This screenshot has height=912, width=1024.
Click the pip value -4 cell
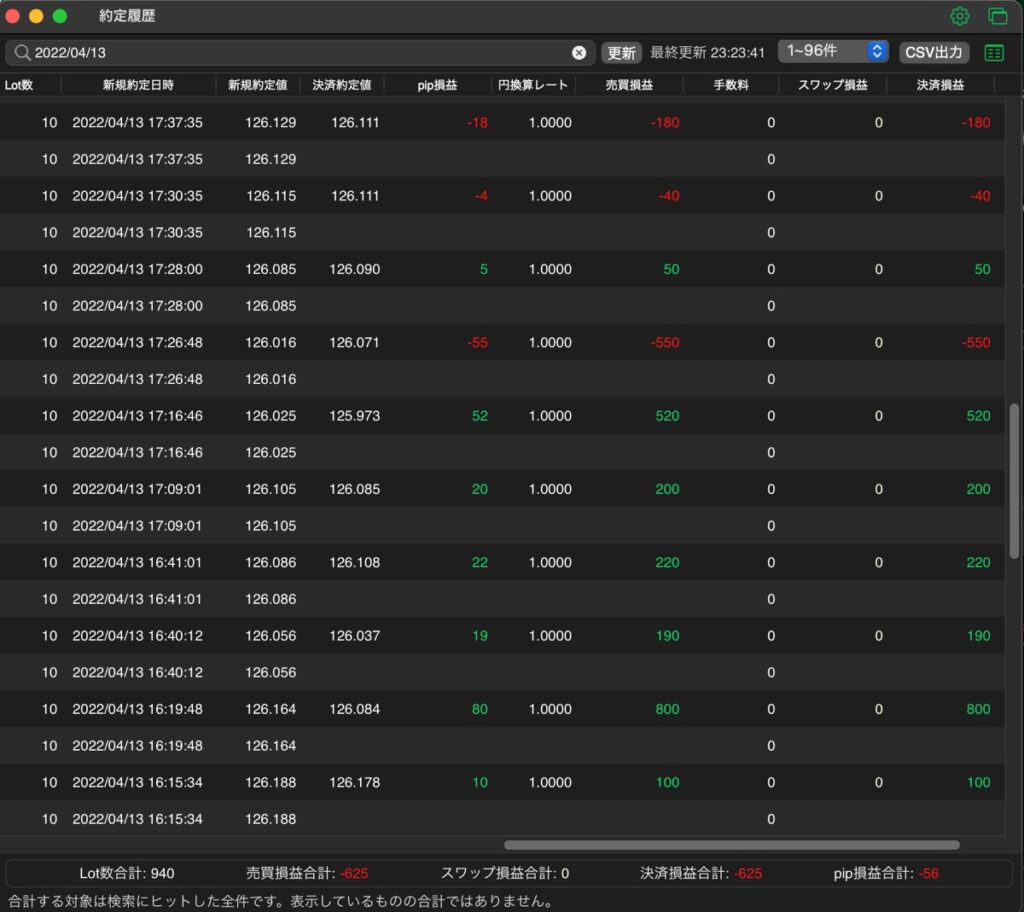pyautogui.click(x=481, y=196)
